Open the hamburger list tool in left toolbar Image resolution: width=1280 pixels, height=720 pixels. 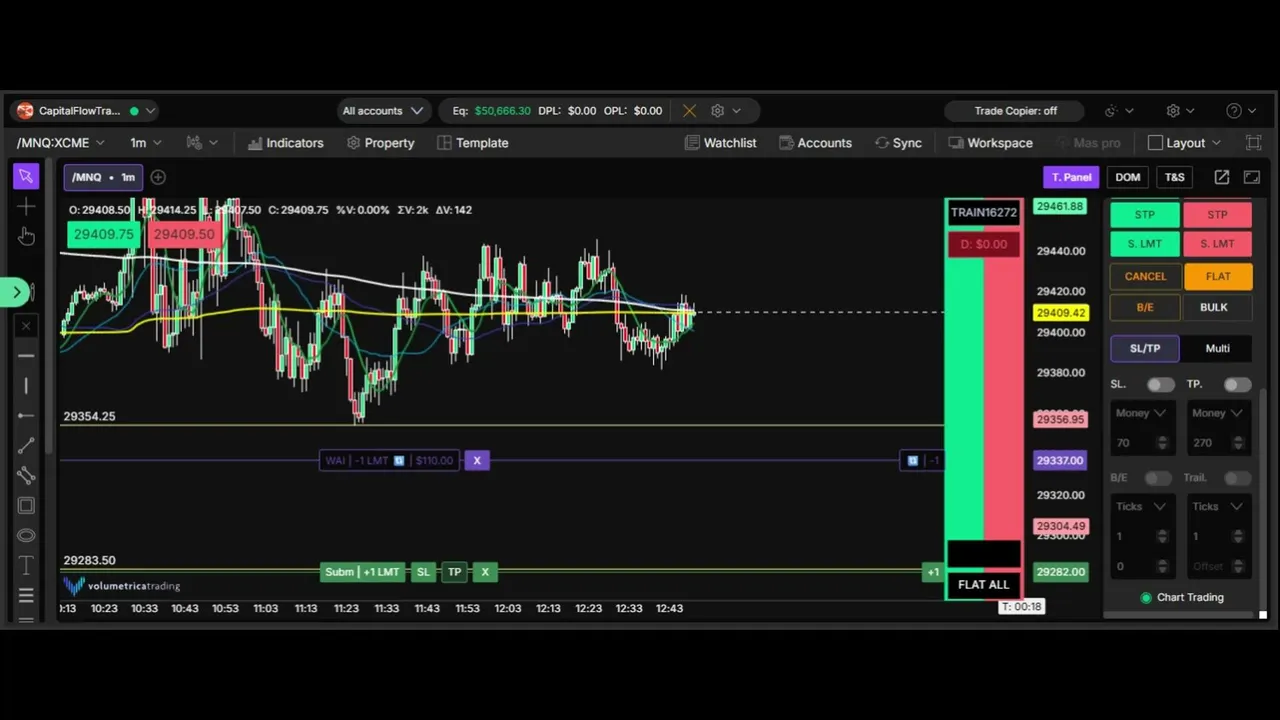click(26, 595)
